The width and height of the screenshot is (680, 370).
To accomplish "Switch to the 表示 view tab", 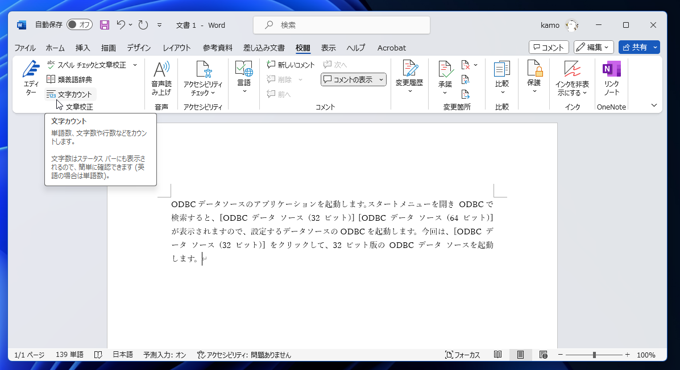I will pyautogui.click(x=328, y=48).
